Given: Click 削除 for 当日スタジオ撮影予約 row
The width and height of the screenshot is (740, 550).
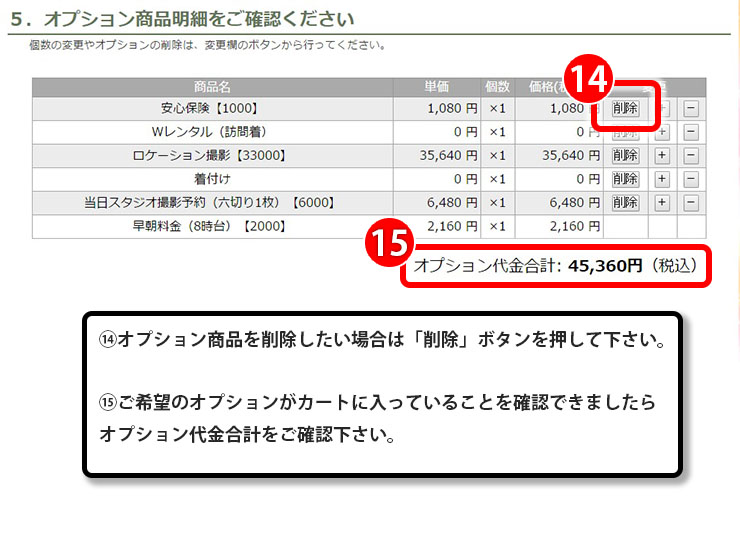Looking at the screenshot, I should click(x=625, y=203).
